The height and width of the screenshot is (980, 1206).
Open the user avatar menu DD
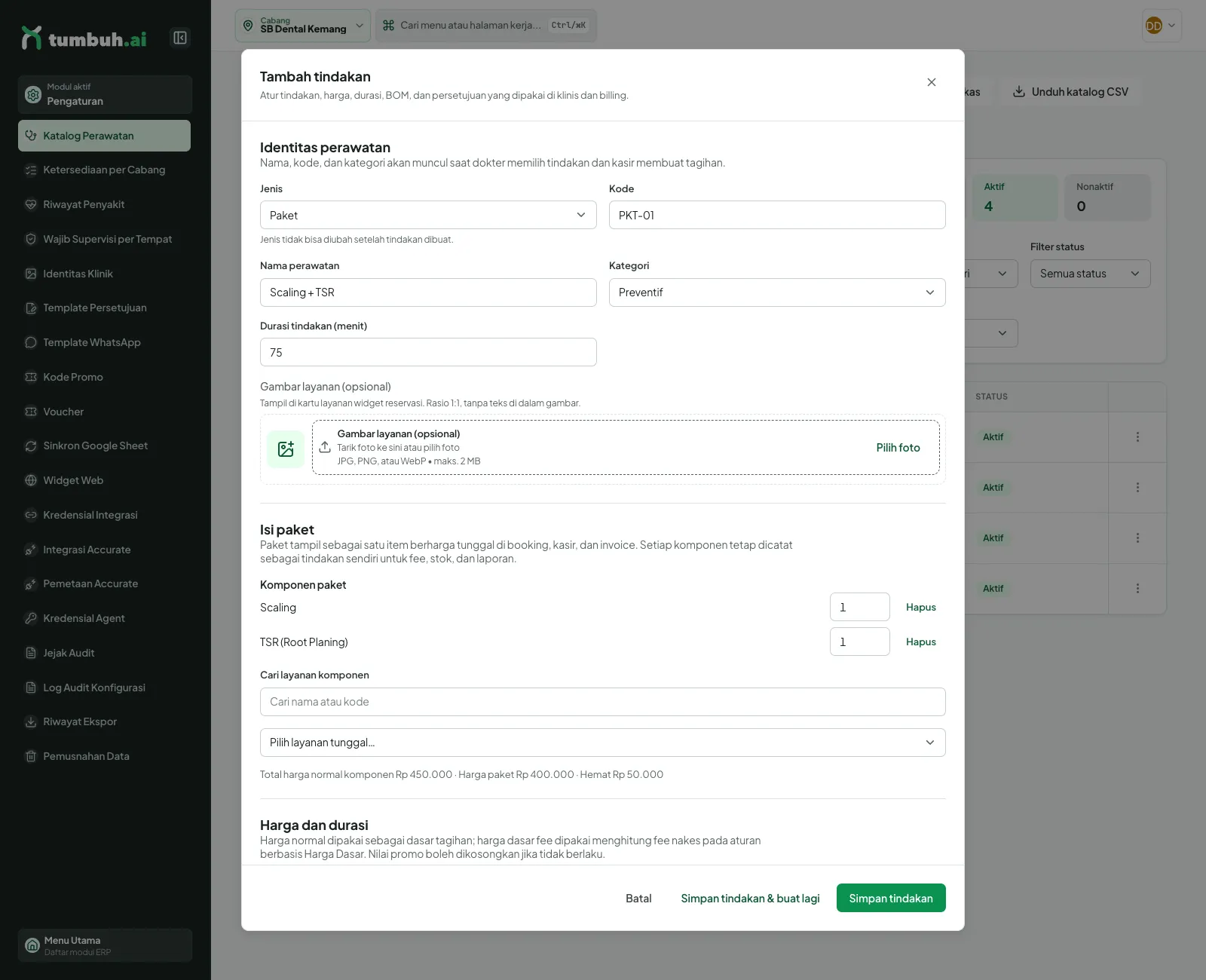1162,26
